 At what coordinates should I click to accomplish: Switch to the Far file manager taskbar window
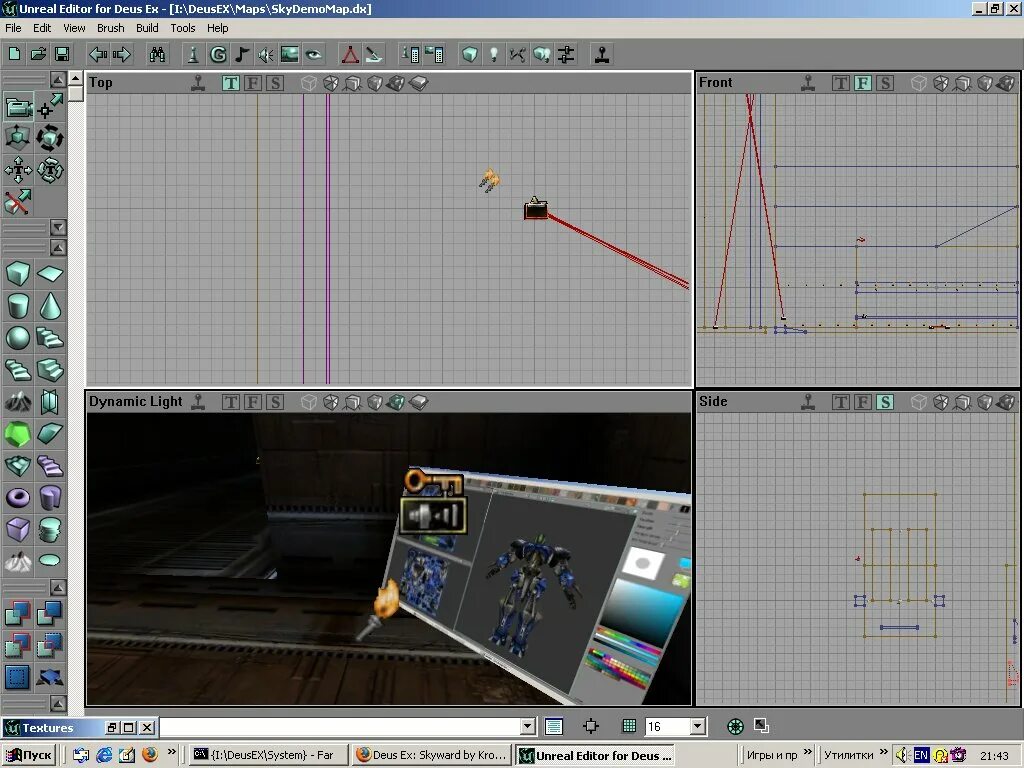coord(267,755)
